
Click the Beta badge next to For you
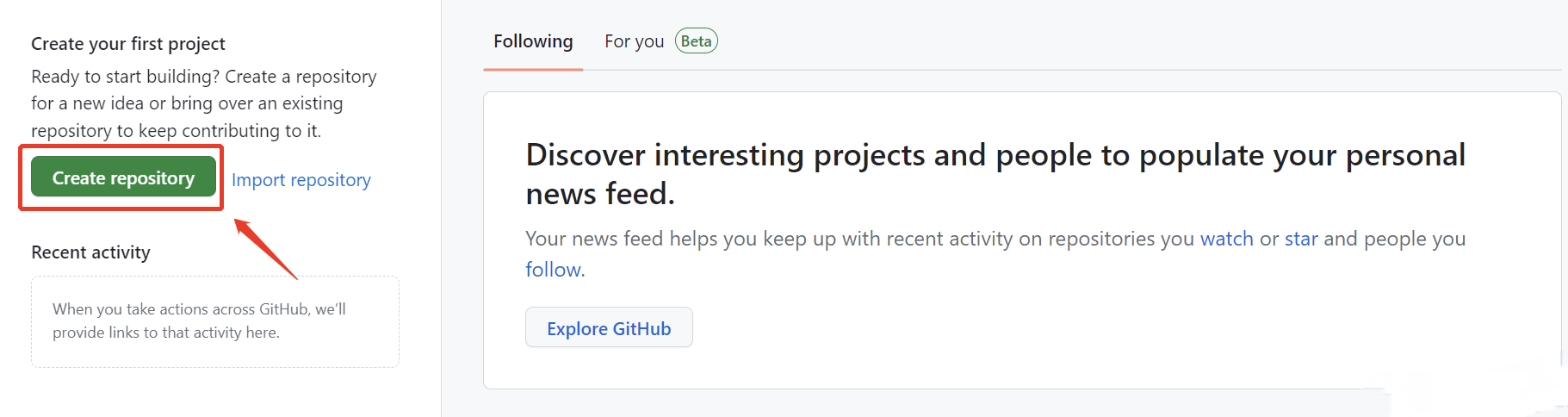pyautogui.click(x=696, y=41)
